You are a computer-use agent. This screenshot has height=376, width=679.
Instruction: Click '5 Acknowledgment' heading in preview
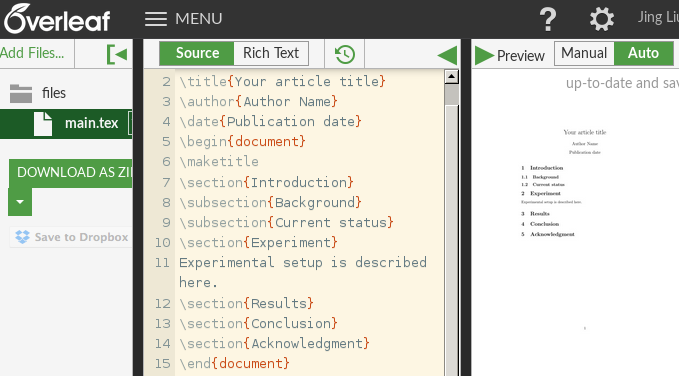tap(548, 234)
